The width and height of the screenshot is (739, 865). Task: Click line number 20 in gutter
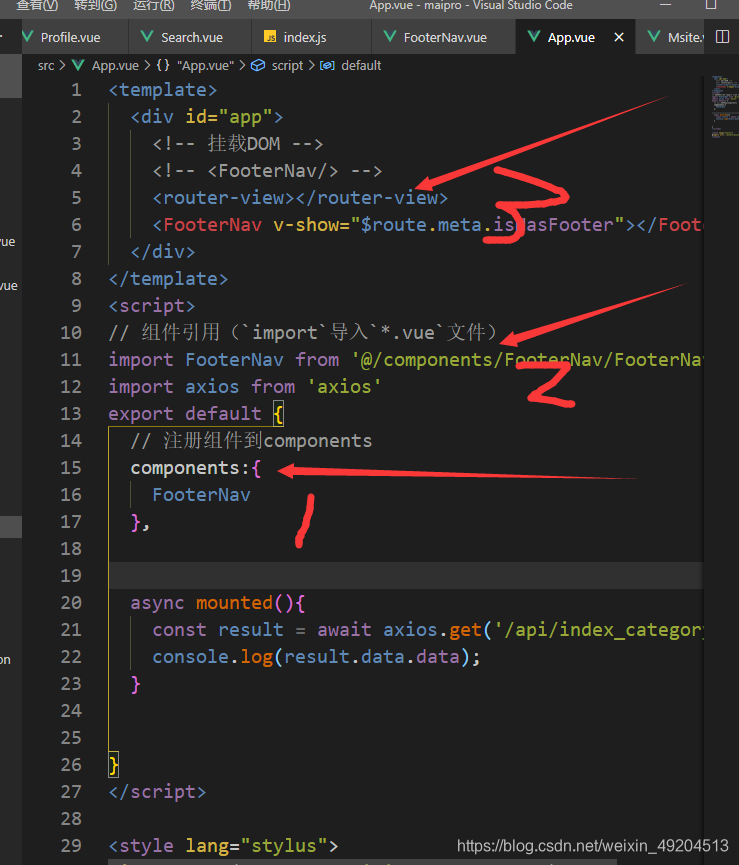[71, 603]
